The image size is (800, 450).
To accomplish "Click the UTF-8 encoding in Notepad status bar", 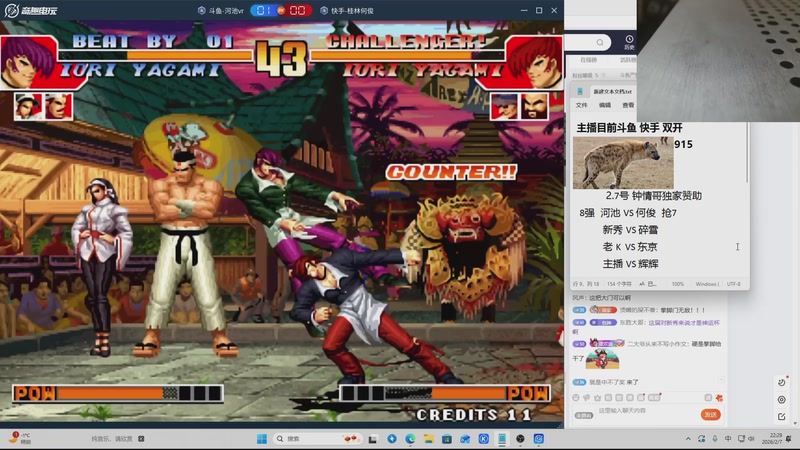I will point(734,284).
